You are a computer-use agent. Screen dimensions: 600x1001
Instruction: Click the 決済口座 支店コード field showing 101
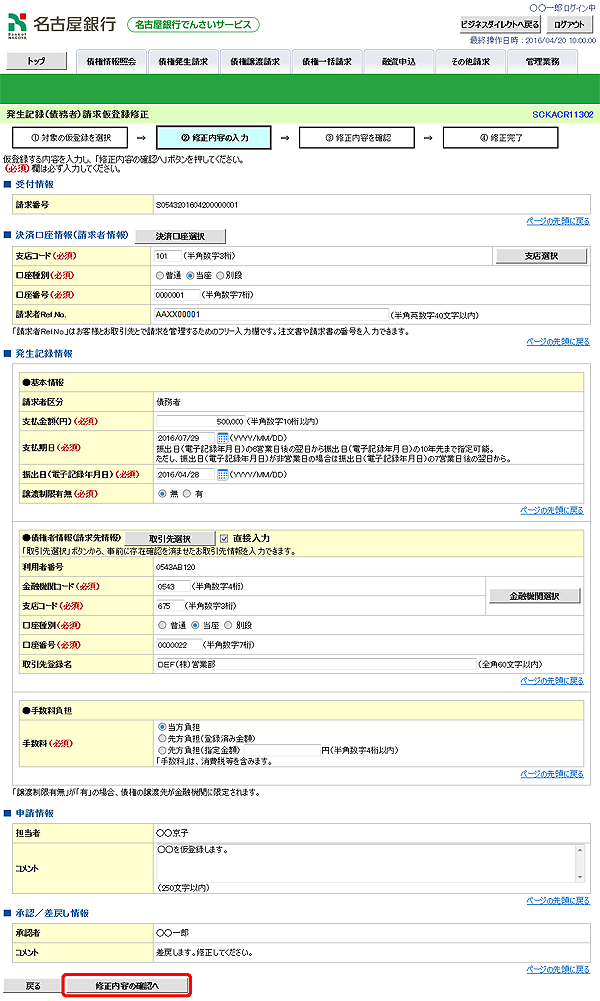click(167, 256)
